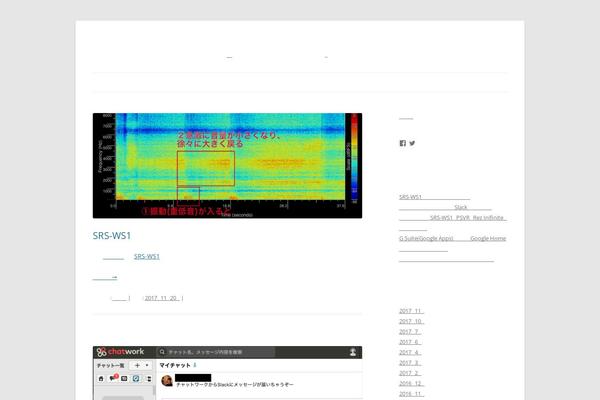Open recent post about PSVR Rez Infinite
600x400 pixels.
pyautogui.click(x=453, y=222)
